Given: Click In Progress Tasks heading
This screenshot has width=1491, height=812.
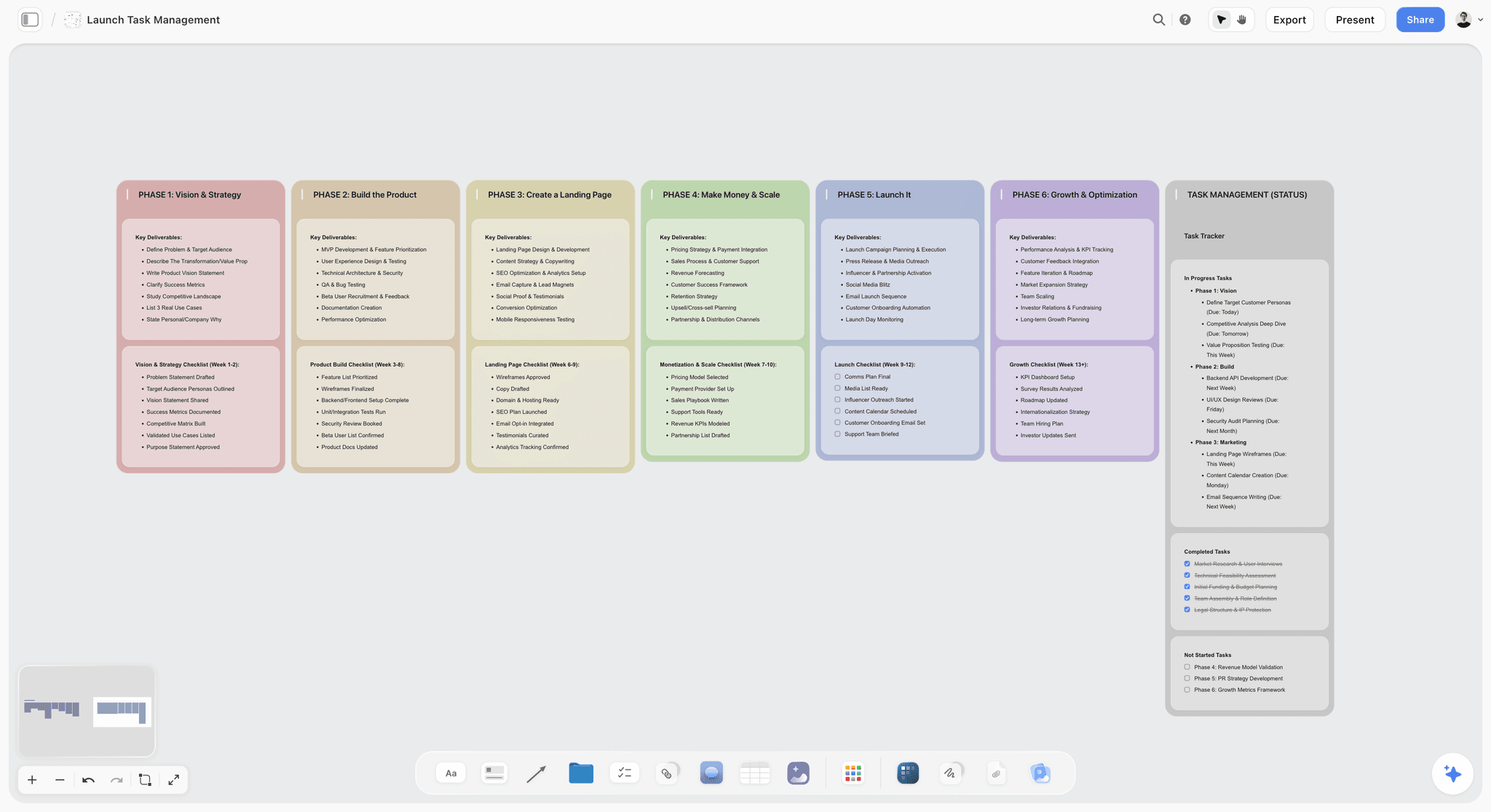Looking at the screenshot, I should pyautogui.click(x=1208, y=278).
